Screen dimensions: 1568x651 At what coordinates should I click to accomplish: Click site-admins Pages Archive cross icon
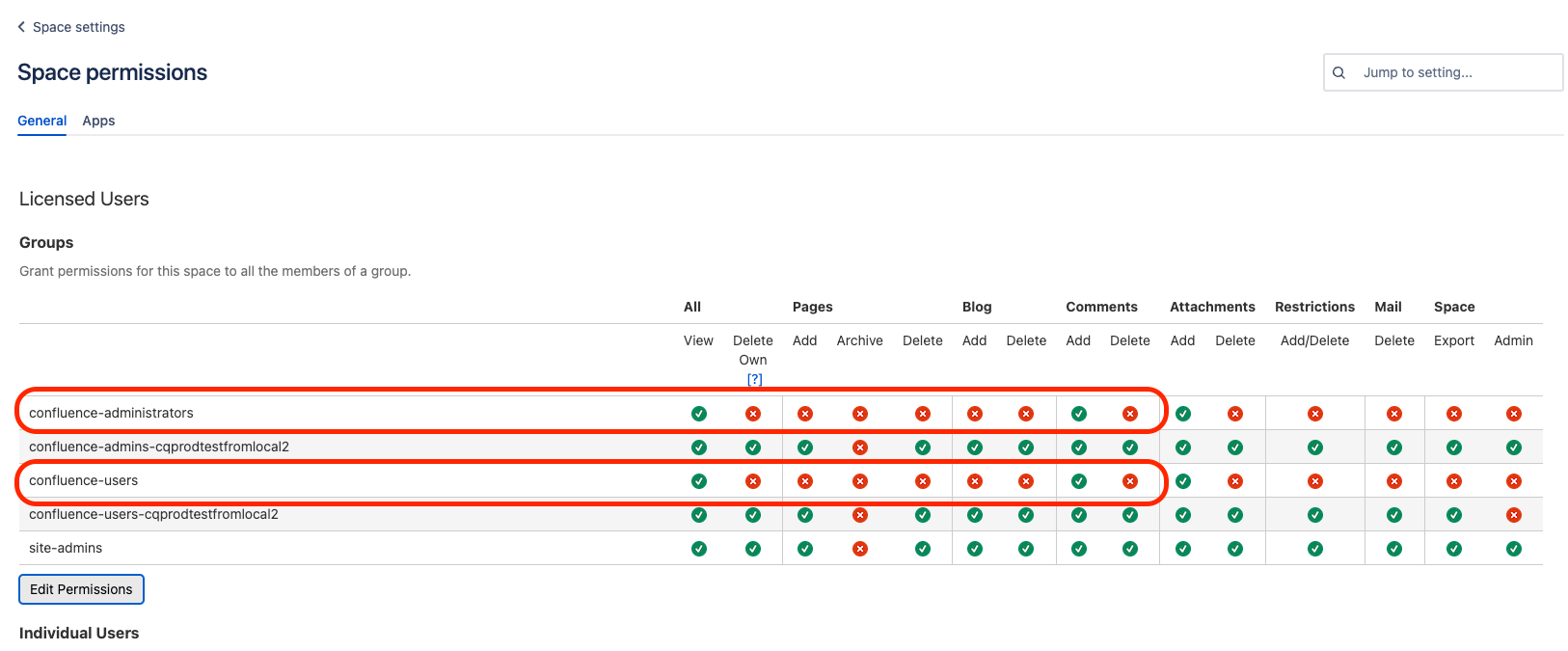click(x=860, y=549)
